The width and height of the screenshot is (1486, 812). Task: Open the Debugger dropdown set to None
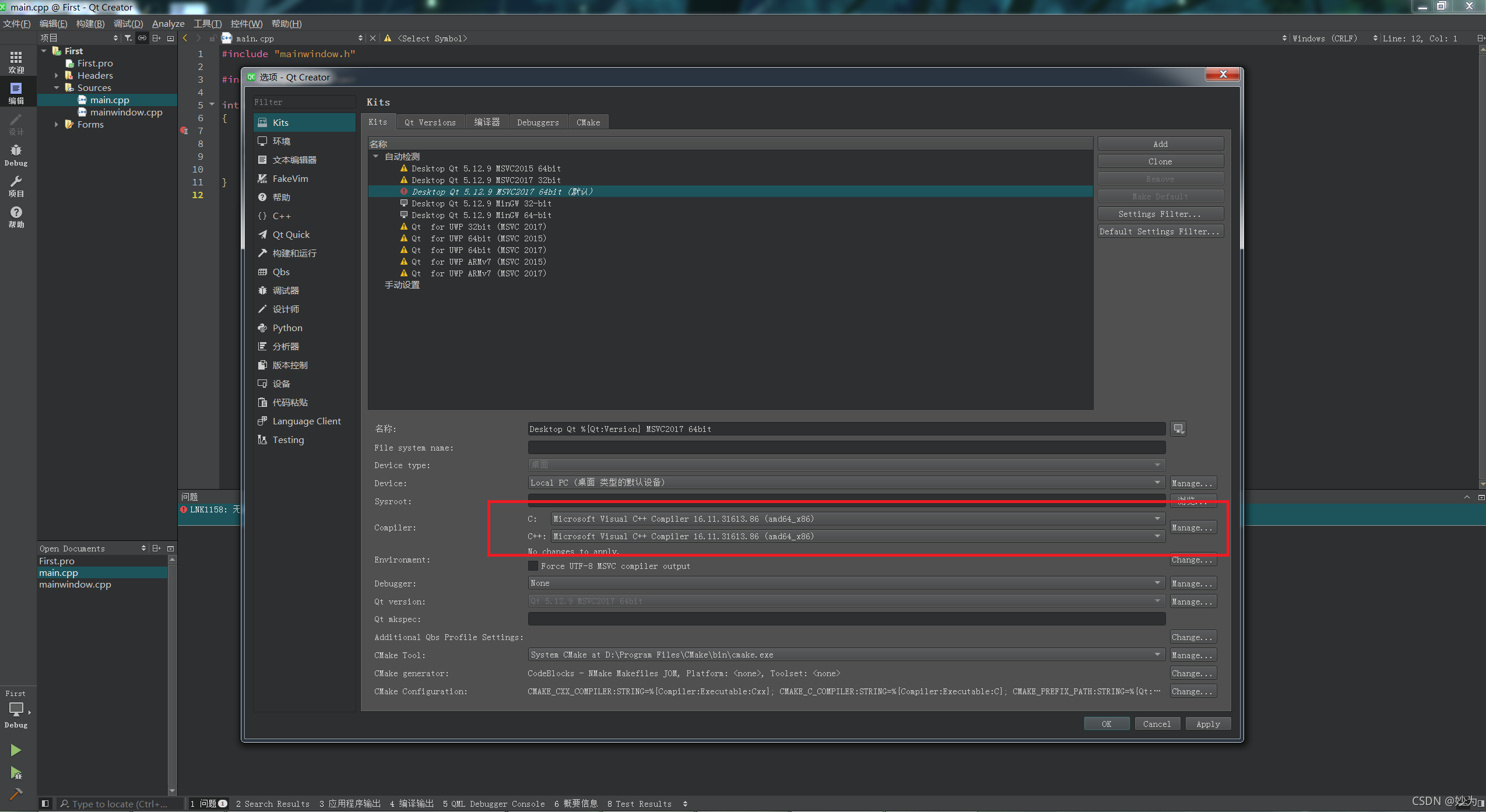pos(846,583)
